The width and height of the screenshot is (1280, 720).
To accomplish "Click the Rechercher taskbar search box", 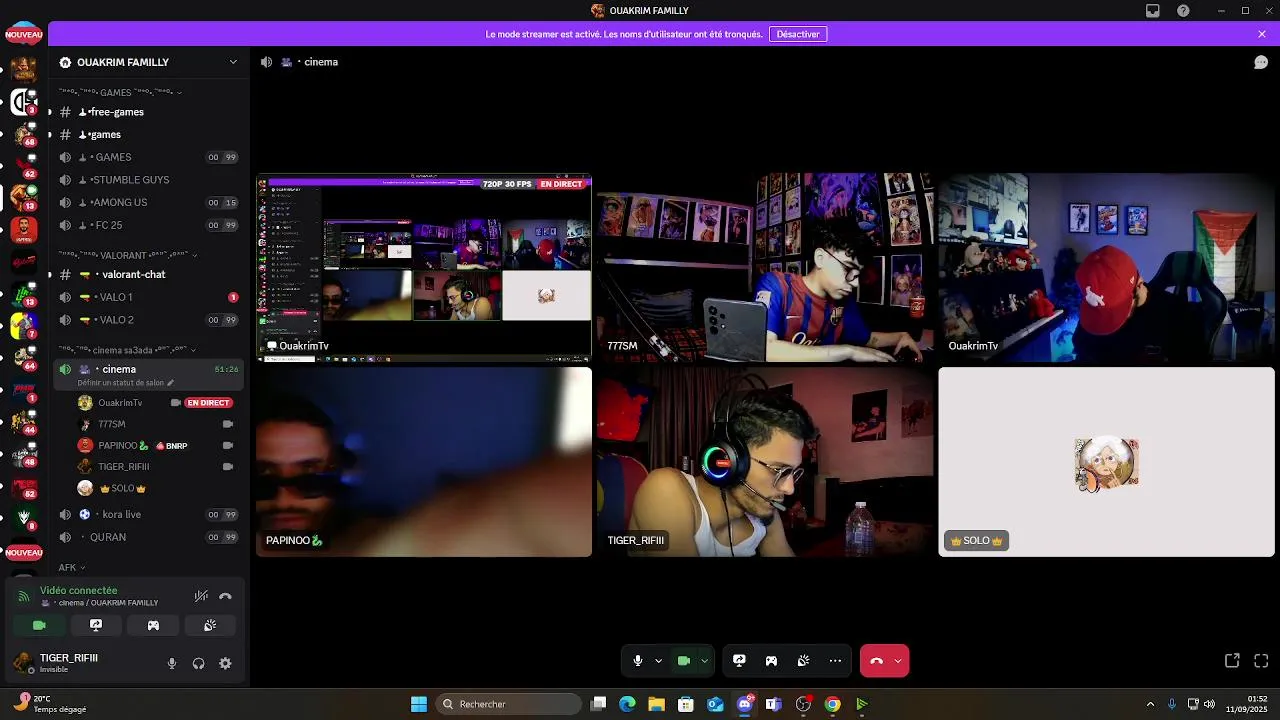I will pos(509,704).
